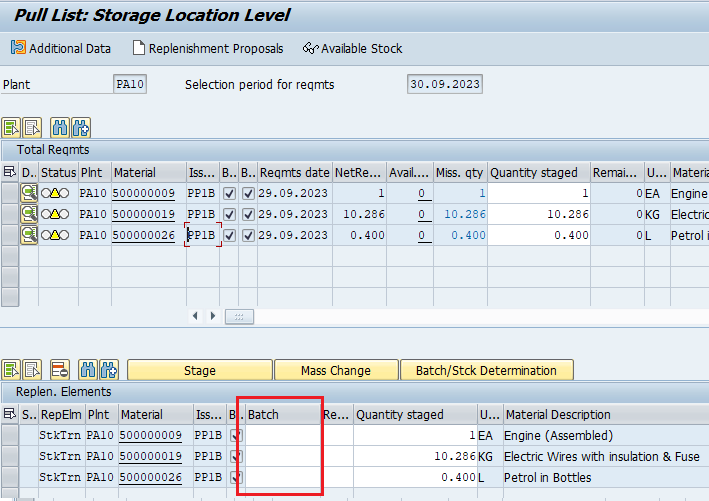
Task: Open Additional Data from toolbar
Action: point(61,48)
